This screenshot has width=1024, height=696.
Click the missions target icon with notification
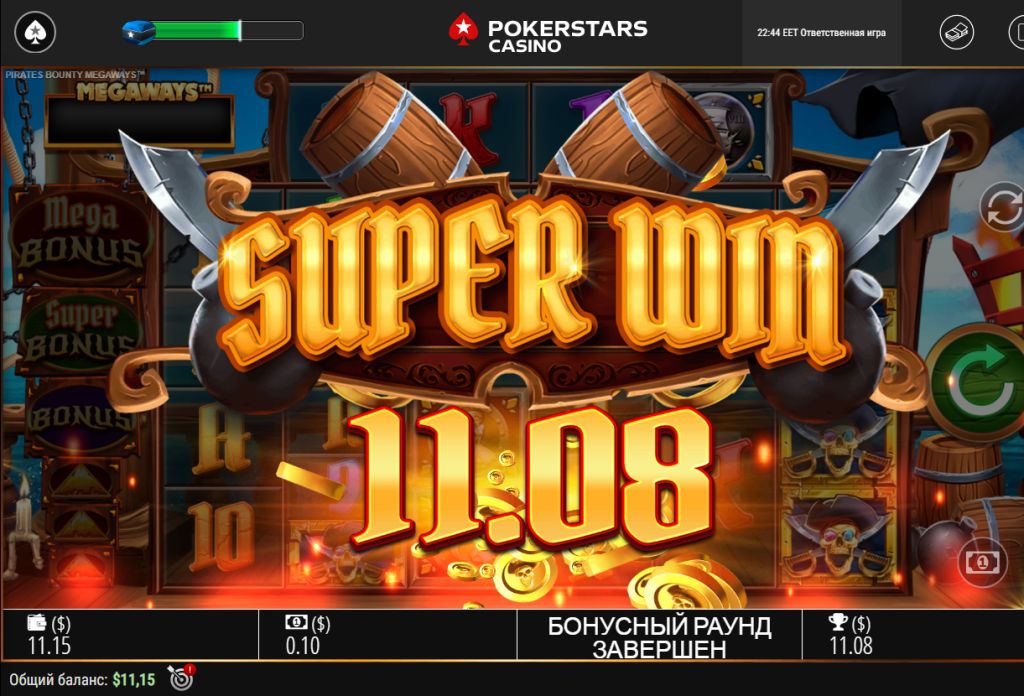(x=181, y=678)
